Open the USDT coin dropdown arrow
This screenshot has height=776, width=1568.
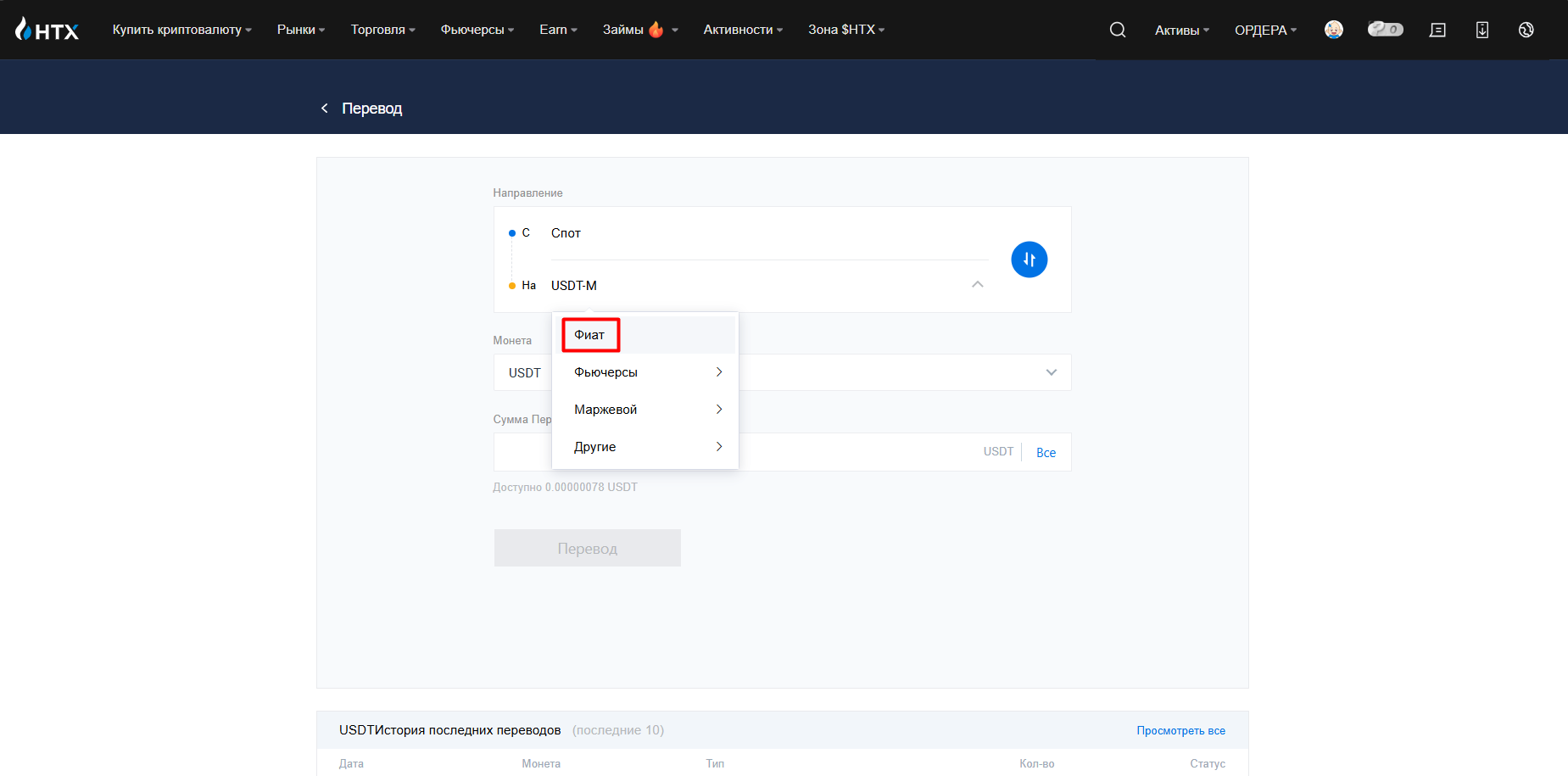[1052, 372]
